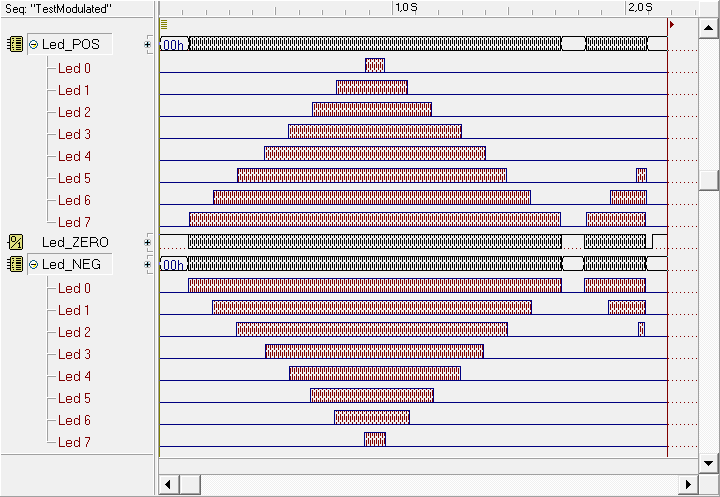Select Led 1 under Led_NEG
Viewport: 720px width, 497px height.
73,311
